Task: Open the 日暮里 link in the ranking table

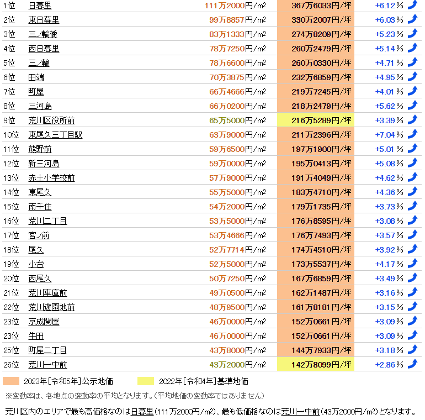Action: pos(40,5)
